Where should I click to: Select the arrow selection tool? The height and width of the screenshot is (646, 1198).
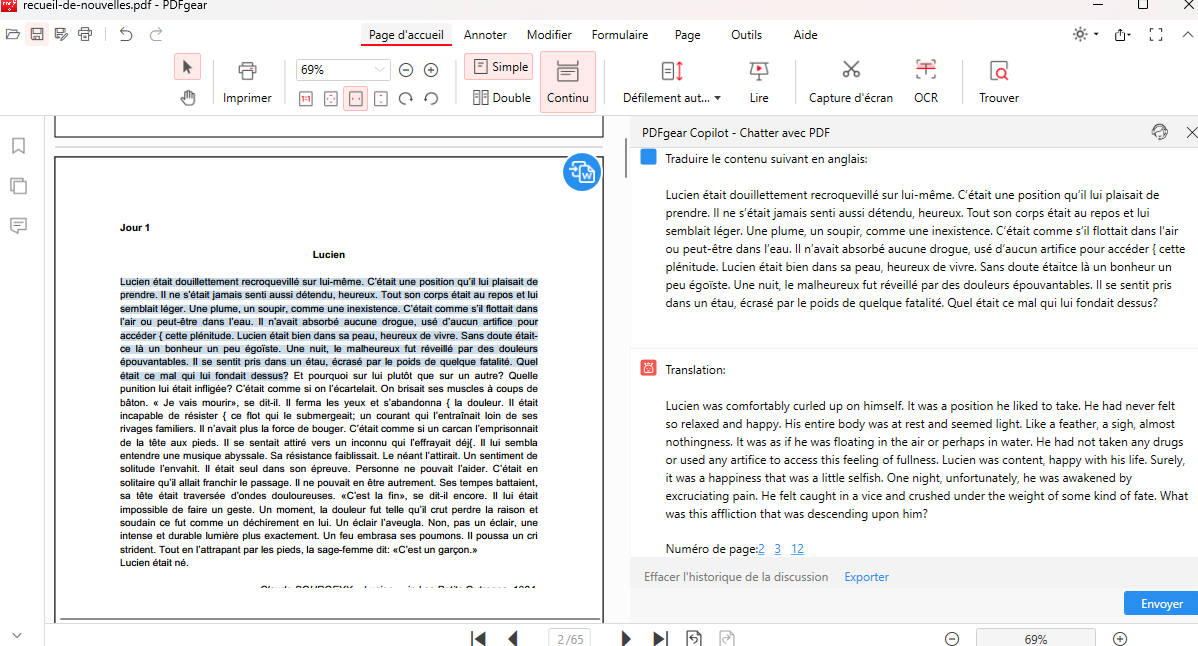click(186, 66)
